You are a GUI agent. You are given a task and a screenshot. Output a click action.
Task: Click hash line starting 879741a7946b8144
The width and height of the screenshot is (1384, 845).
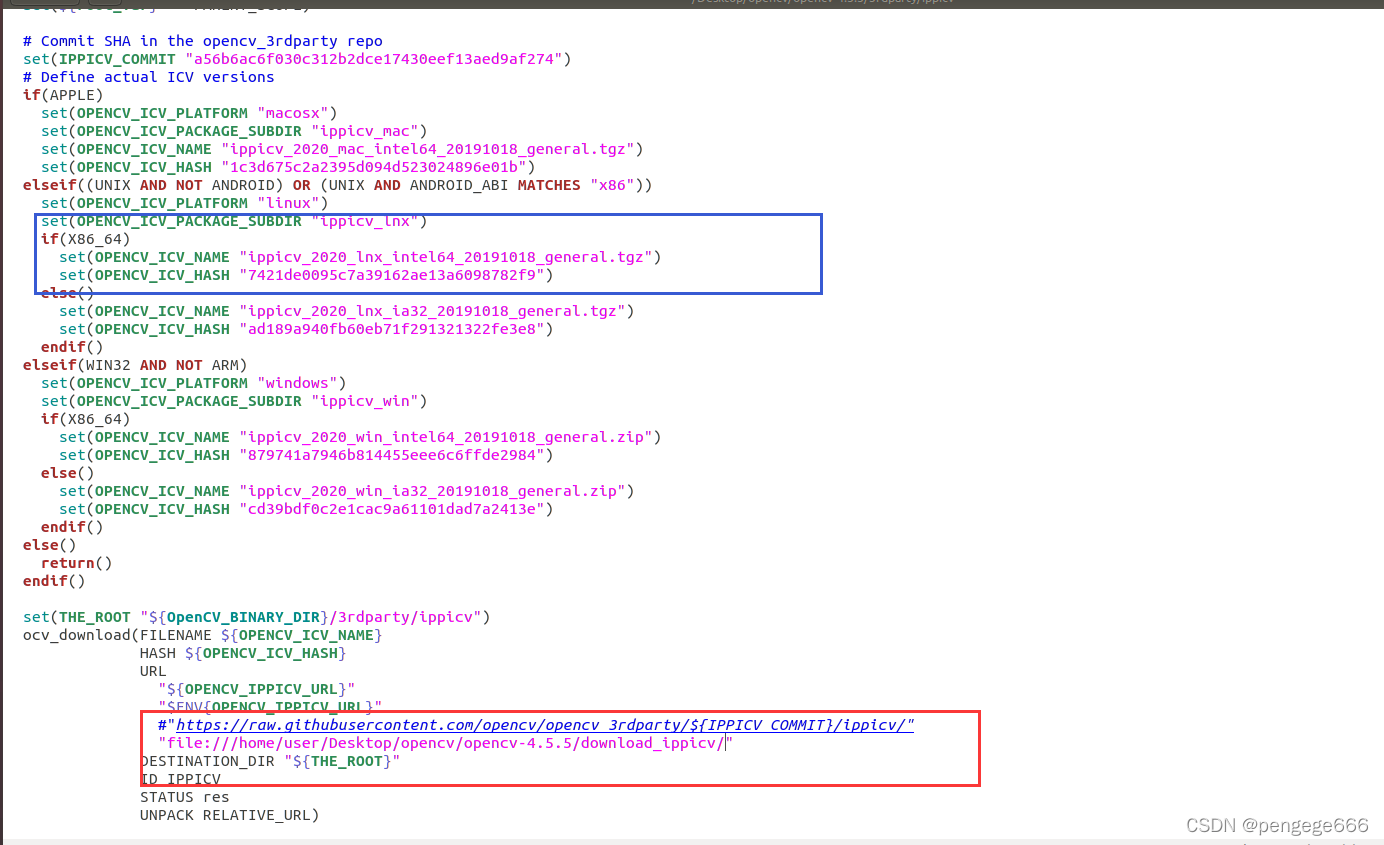pos(306,455)
